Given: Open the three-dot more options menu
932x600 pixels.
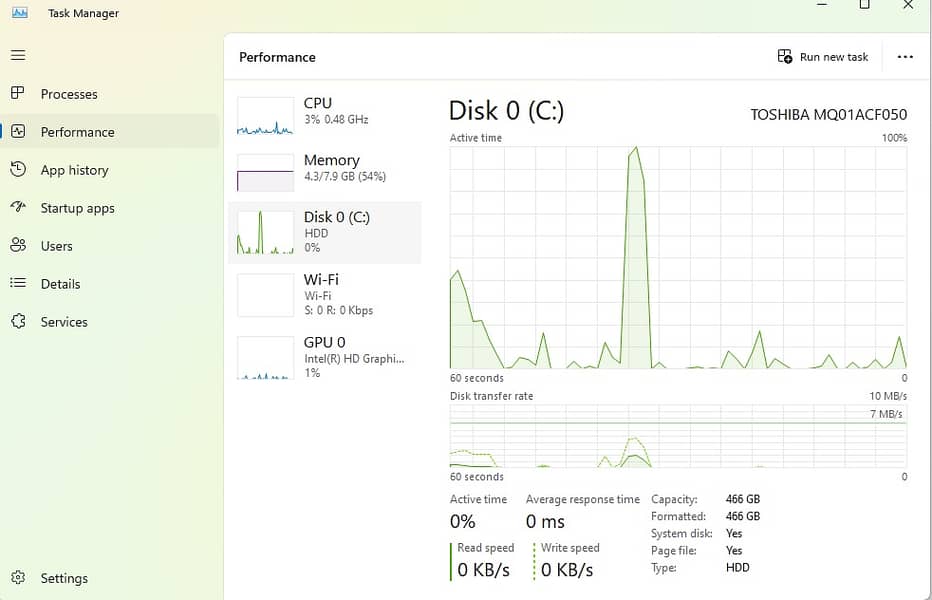Looking at the screenshot, I should pyautogui.click(x=905, y=57).
